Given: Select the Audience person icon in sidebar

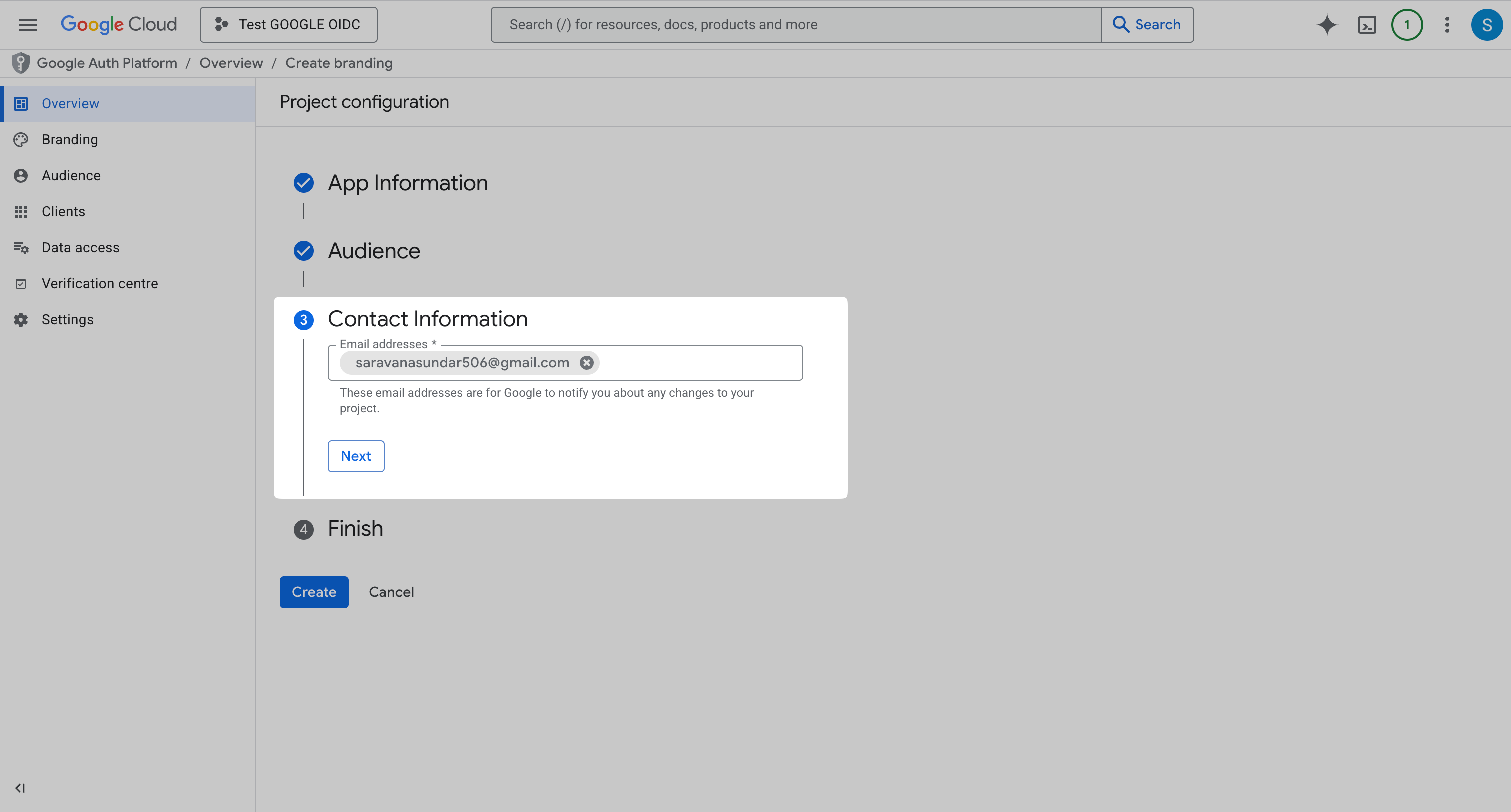Looking at the screenshot, I should 21,175.
